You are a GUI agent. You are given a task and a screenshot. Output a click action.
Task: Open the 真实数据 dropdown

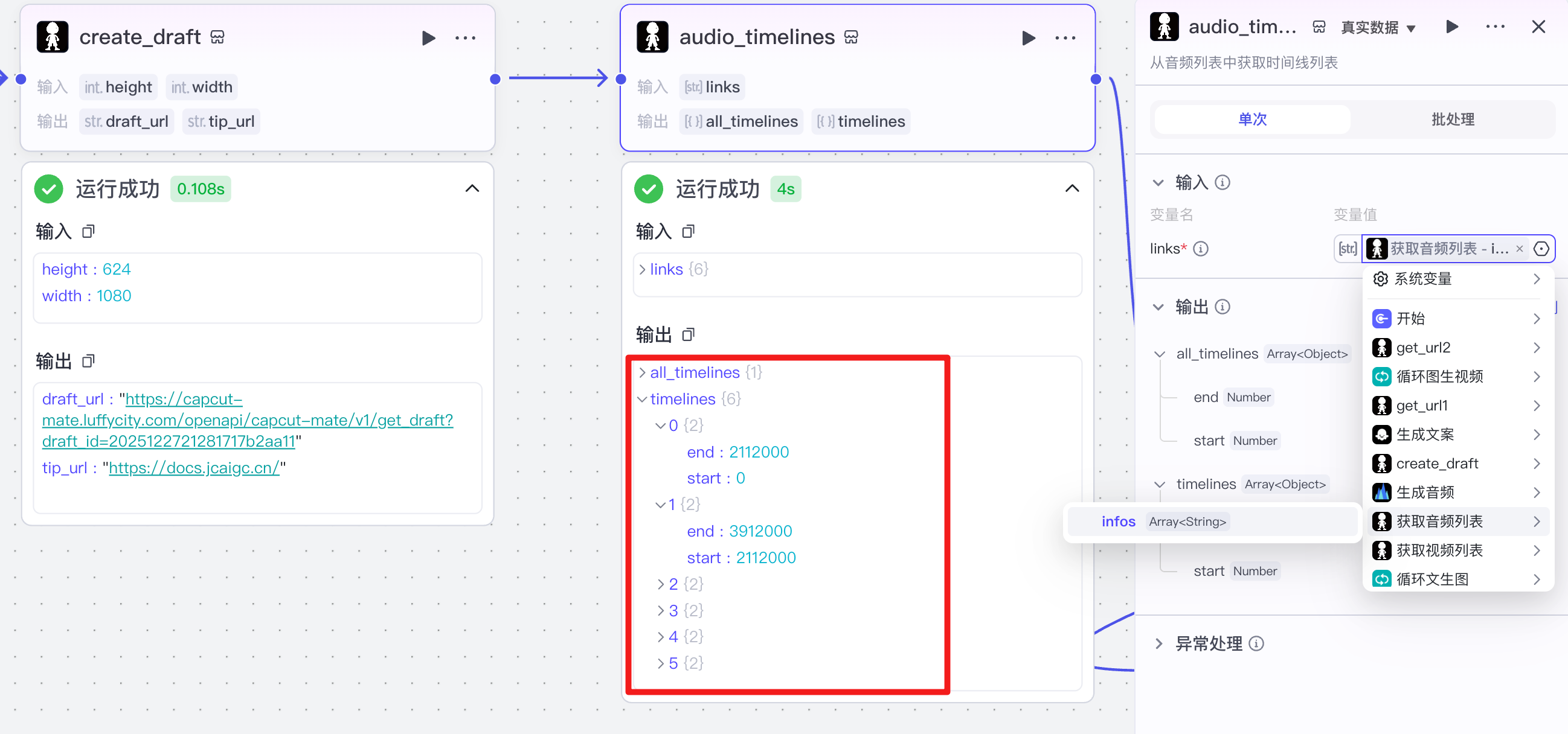click(1378, 28)
